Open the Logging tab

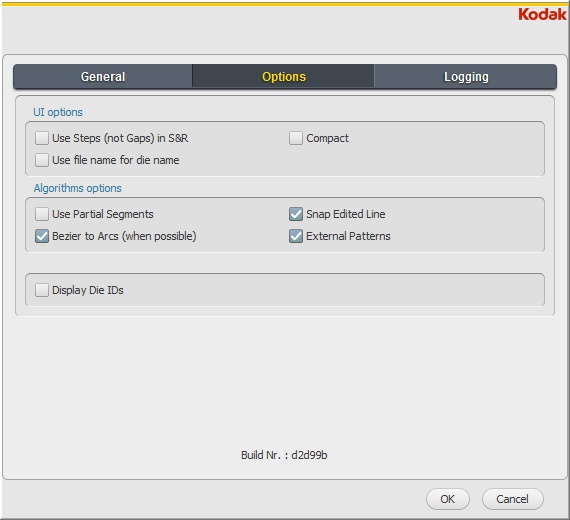click(x=466, y=77)
